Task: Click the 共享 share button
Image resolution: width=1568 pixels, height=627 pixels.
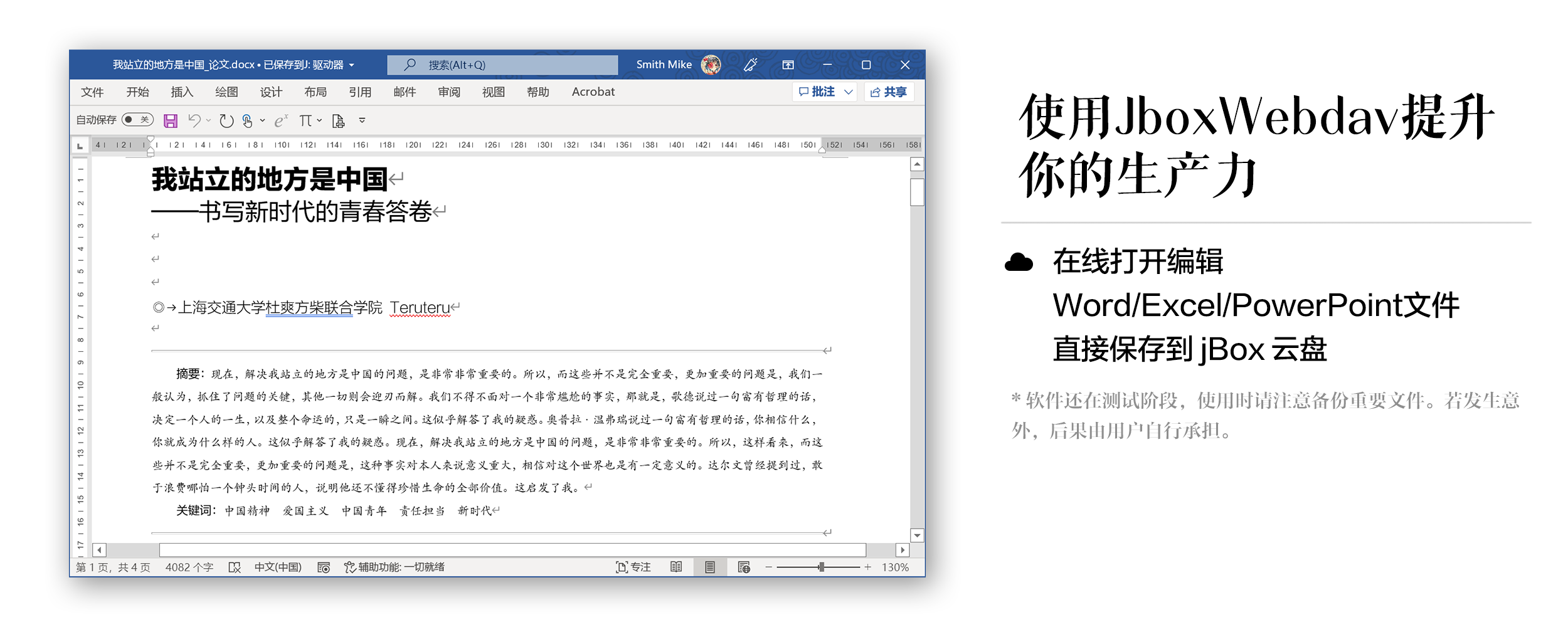Action: tap(889, 92)
